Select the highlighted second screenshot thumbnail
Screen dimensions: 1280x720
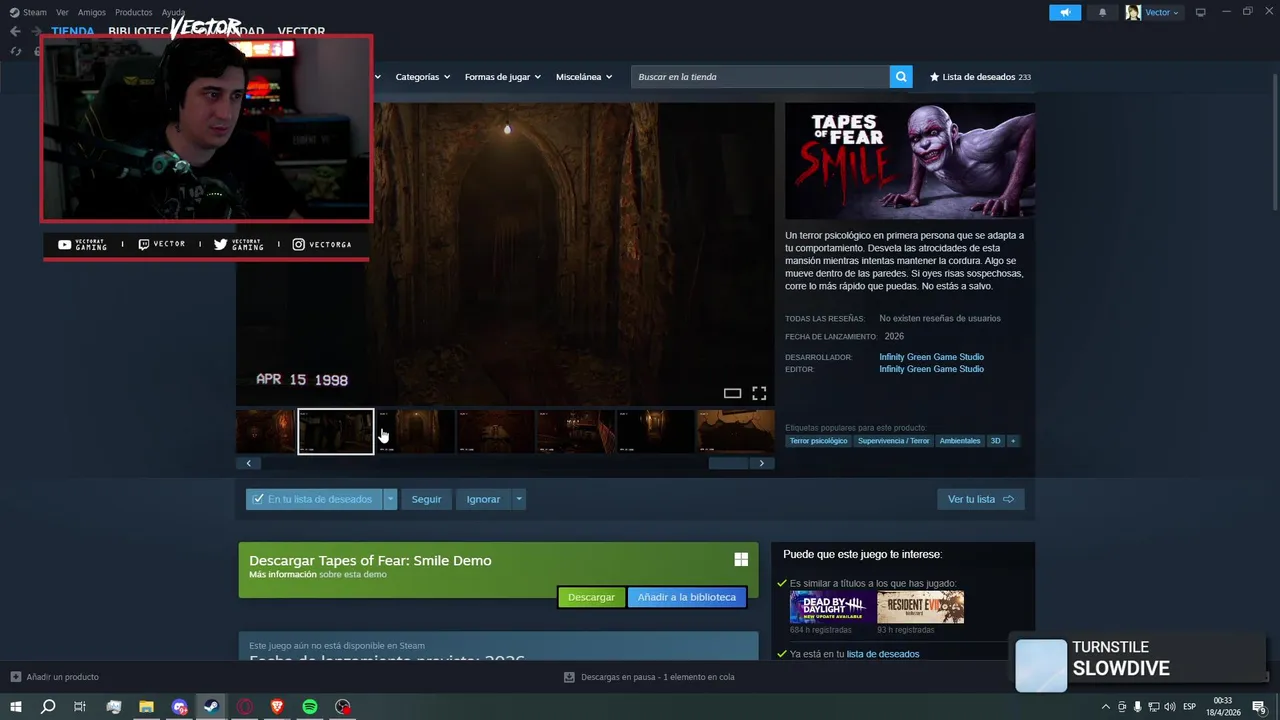(336, 432)
